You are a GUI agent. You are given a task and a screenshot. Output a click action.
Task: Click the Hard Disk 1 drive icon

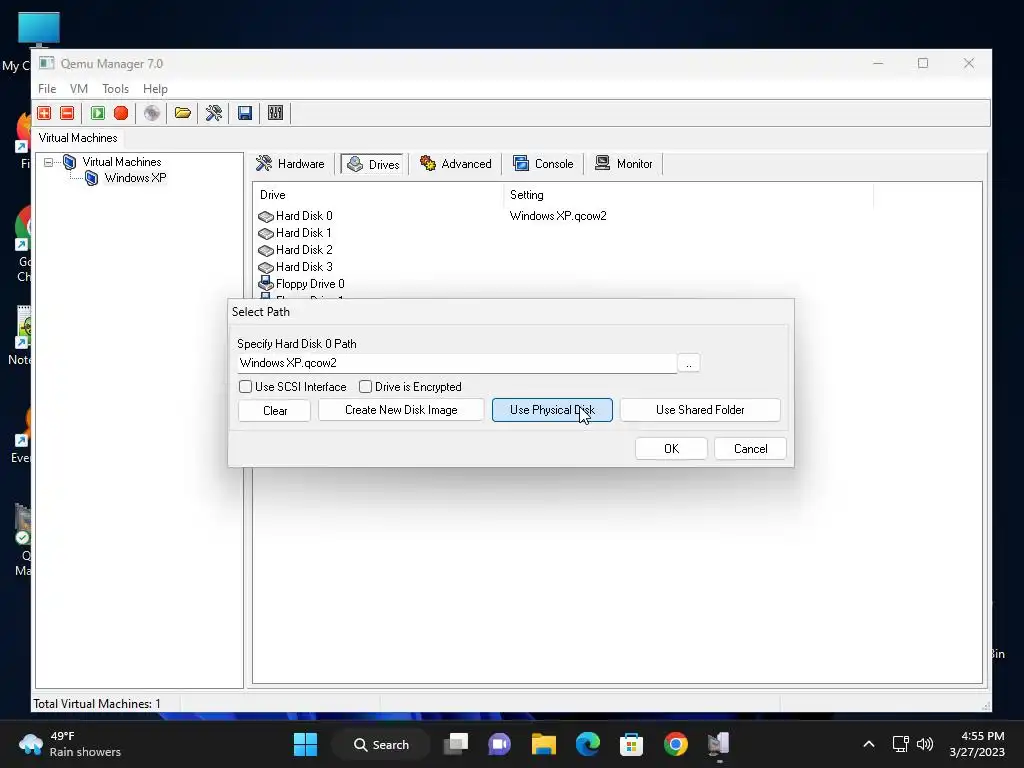coord(266,233)
